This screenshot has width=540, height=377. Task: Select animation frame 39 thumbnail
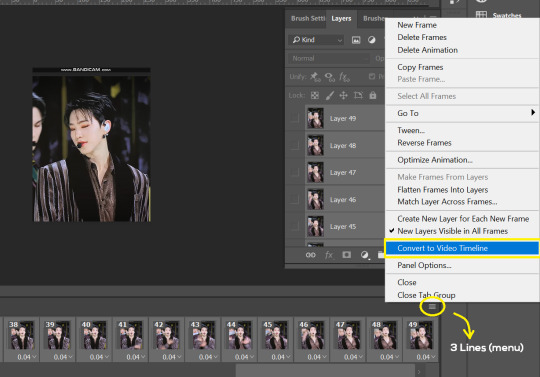coord(58,336)
